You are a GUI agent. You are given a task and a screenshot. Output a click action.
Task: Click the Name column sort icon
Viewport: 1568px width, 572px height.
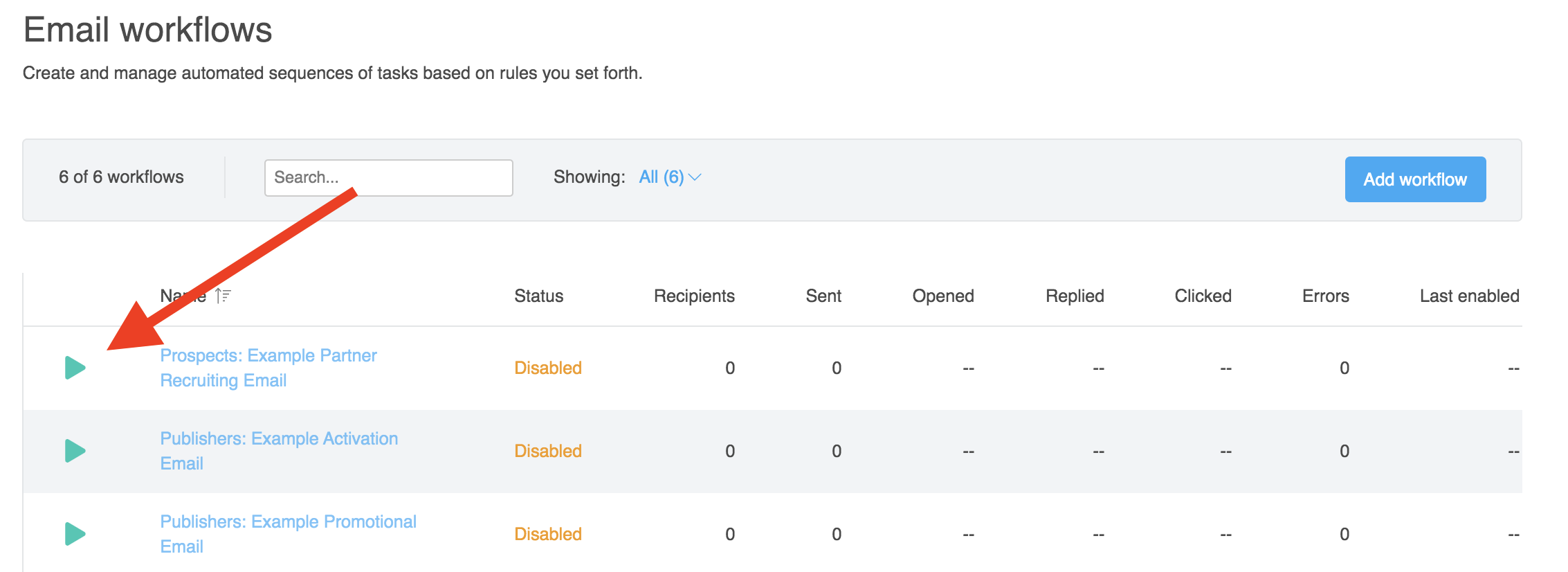coord(223,296)
